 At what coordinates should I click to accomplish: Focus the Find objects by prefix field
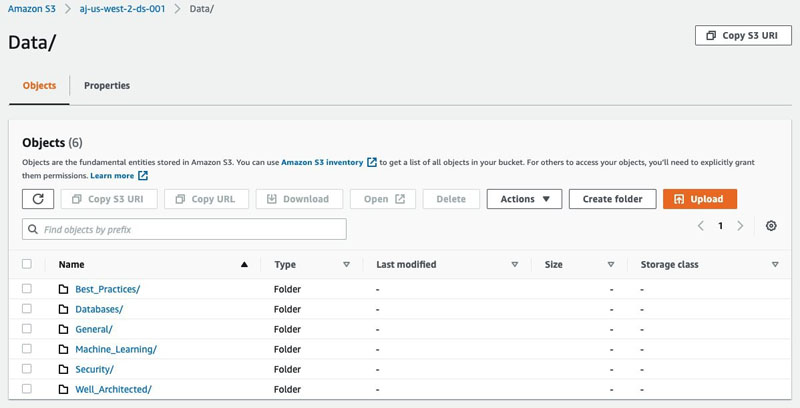184,230
